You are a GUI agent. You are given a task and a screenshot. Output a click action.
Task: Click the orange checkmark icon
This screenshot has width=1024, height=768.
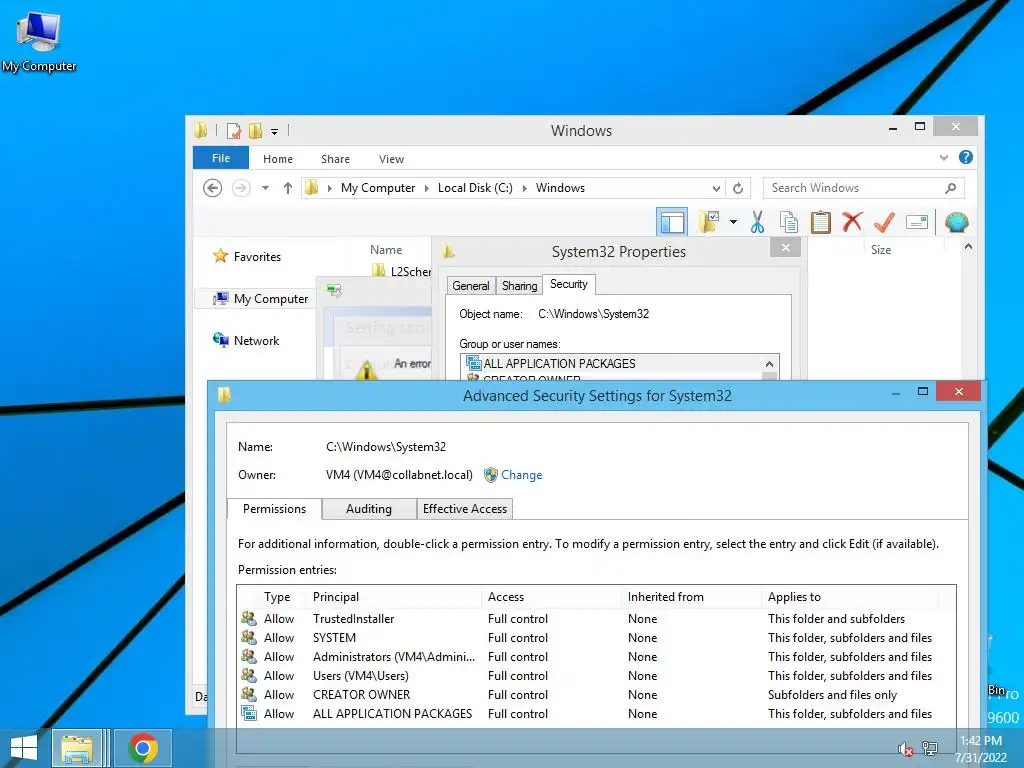click(884, 222)
